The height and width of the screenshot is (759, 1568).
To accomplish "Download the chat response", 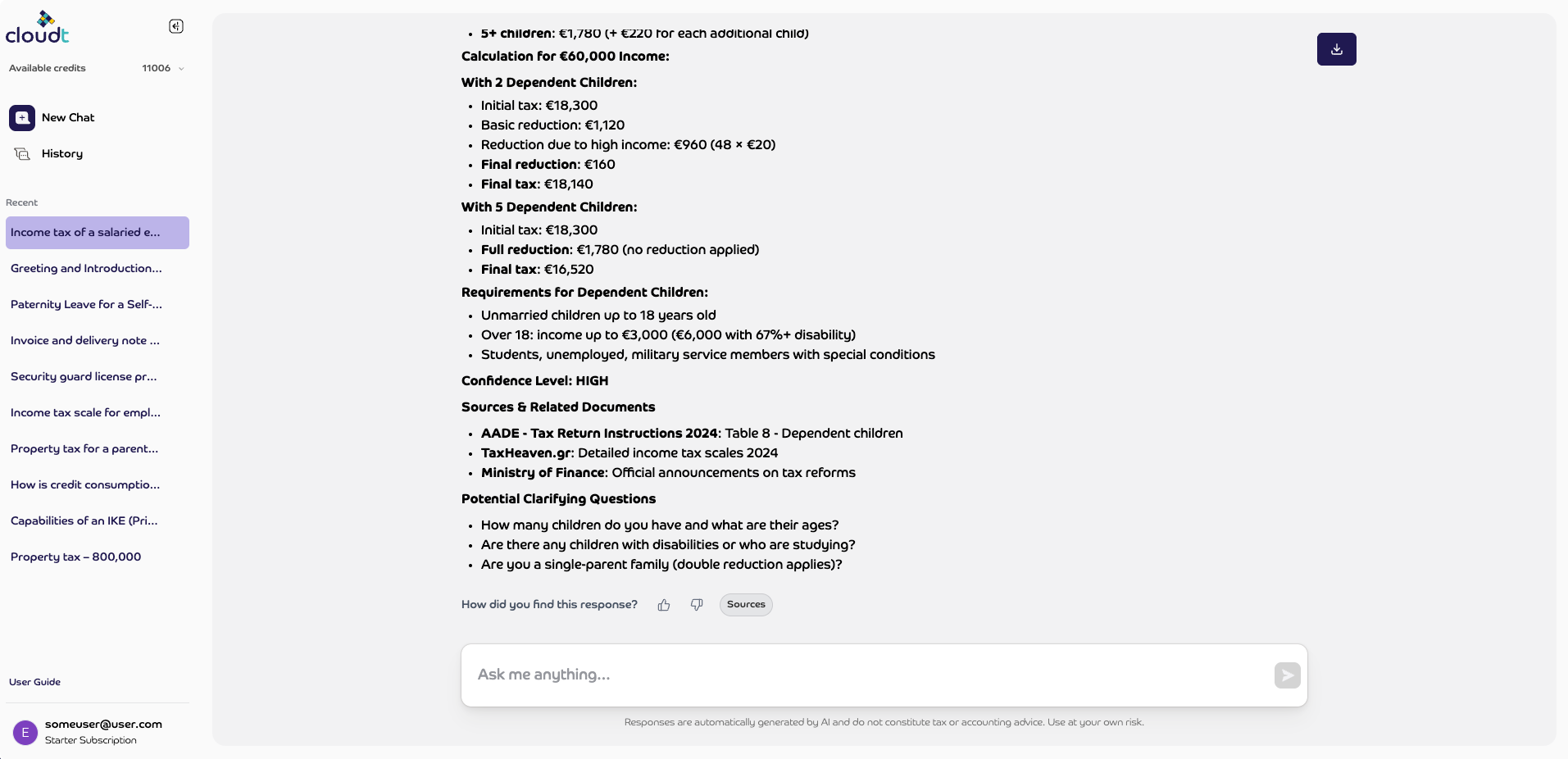I will tap(1336, 49).
